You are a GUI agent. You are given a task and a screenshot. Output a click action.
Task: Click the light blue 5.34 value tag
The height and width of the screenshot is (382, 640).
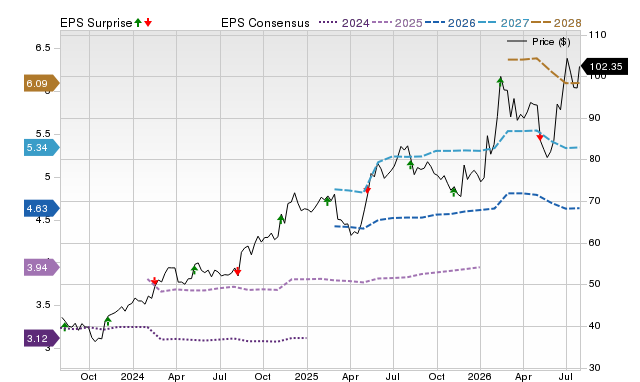pos(42,147)
